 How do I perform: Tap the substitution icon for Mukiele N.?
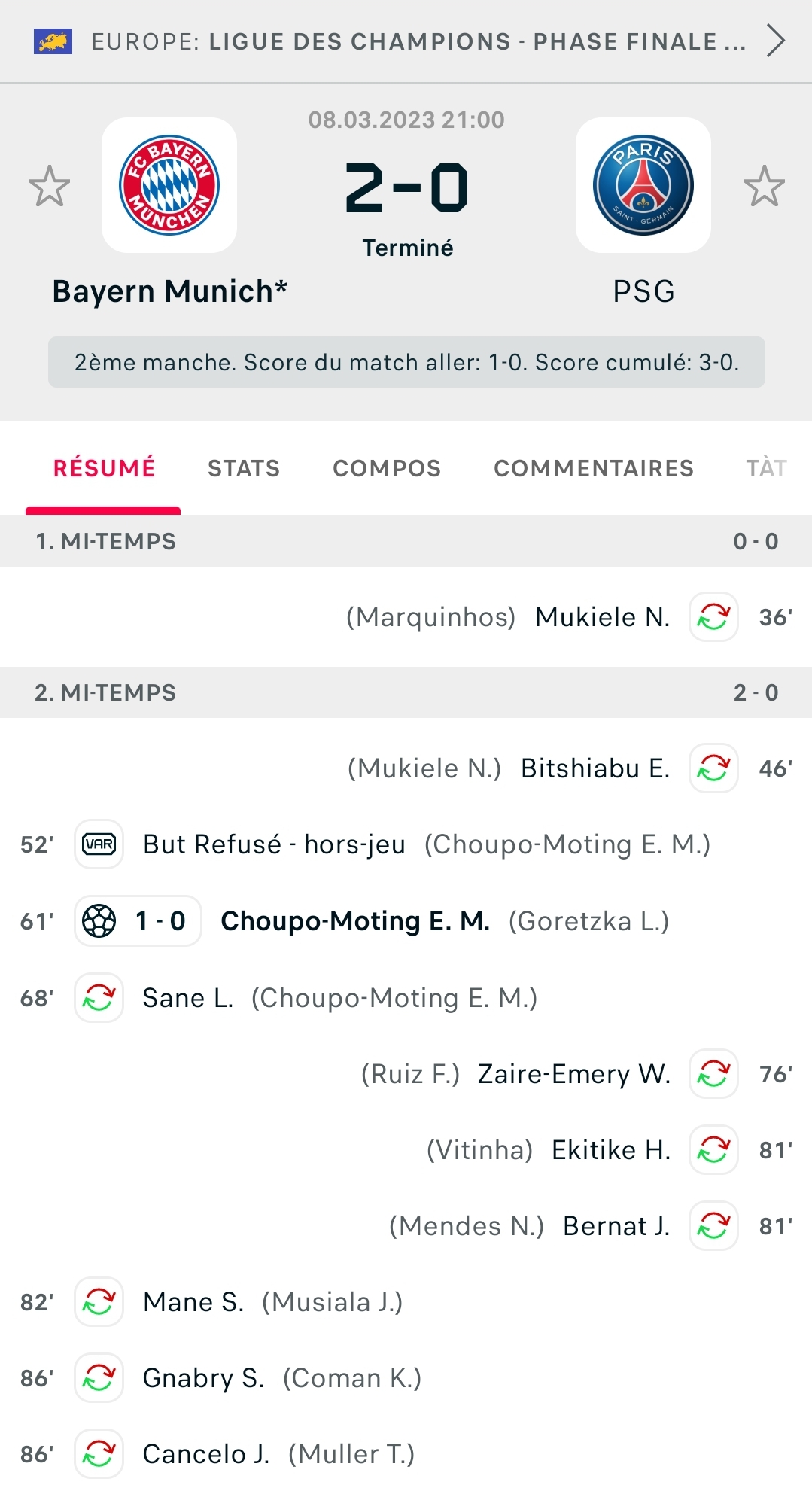tap(713, 617)
